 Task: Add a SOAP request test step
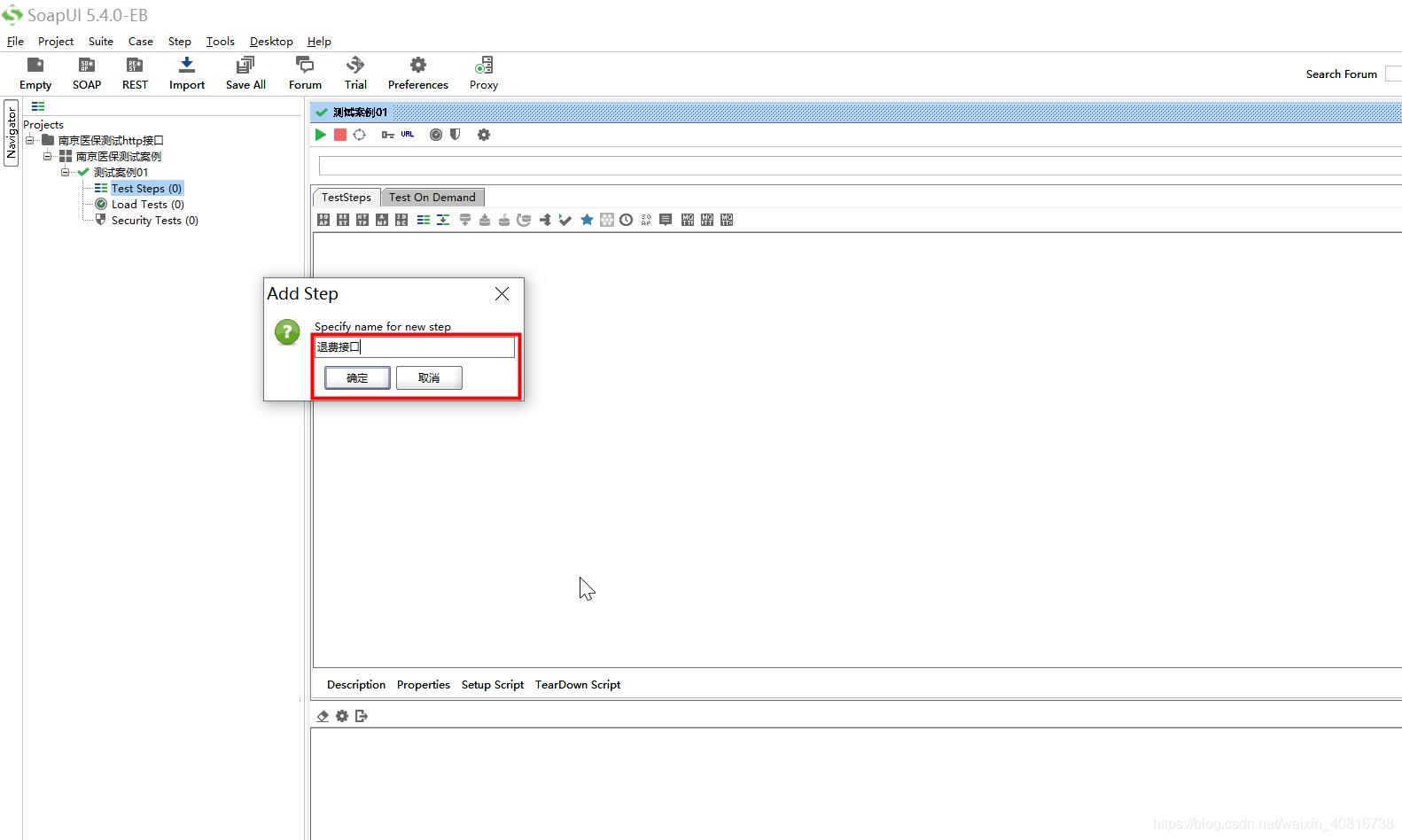point(323,220)
